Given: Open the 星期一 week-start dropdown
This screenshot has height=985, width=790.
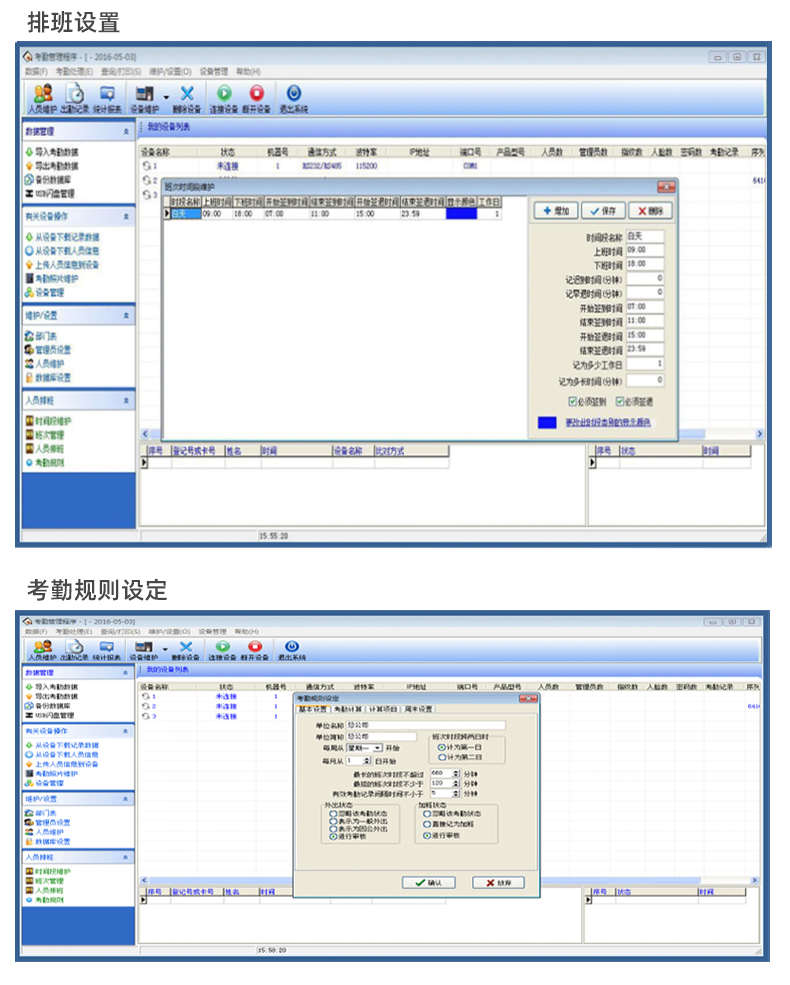Looking at the screenshot, I should [x=378, y=748].
